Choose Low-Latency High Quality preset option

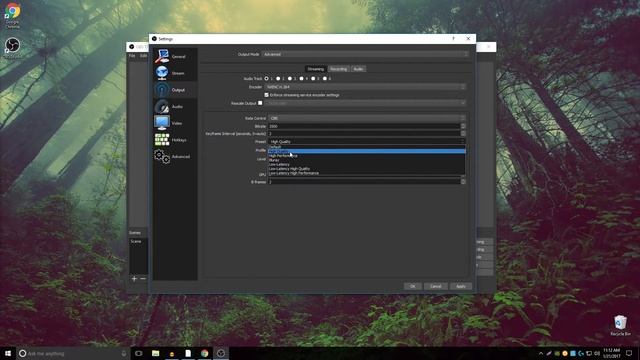coord(367,169)
